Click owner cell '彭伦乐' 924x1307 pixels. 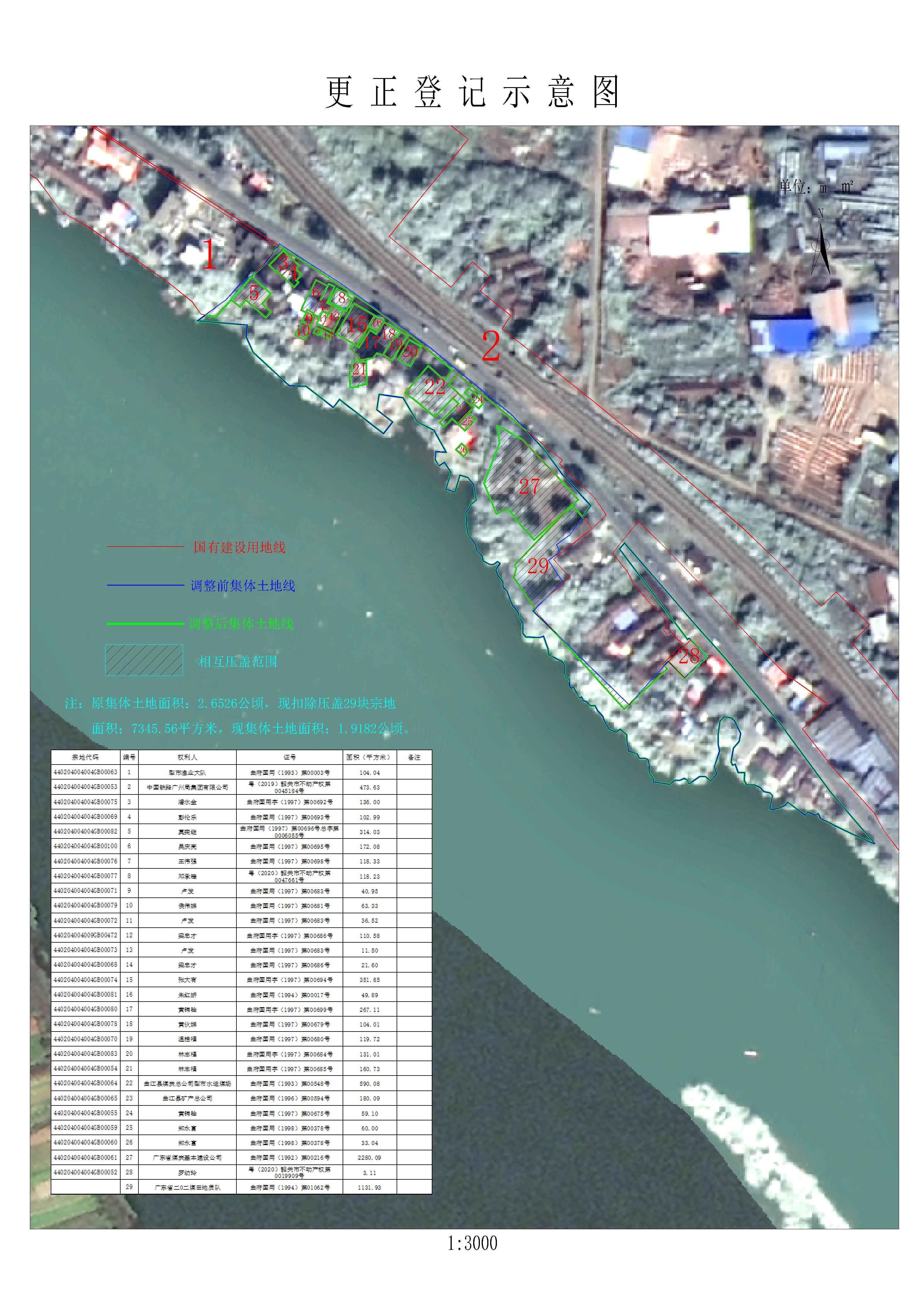coord(187,817)
